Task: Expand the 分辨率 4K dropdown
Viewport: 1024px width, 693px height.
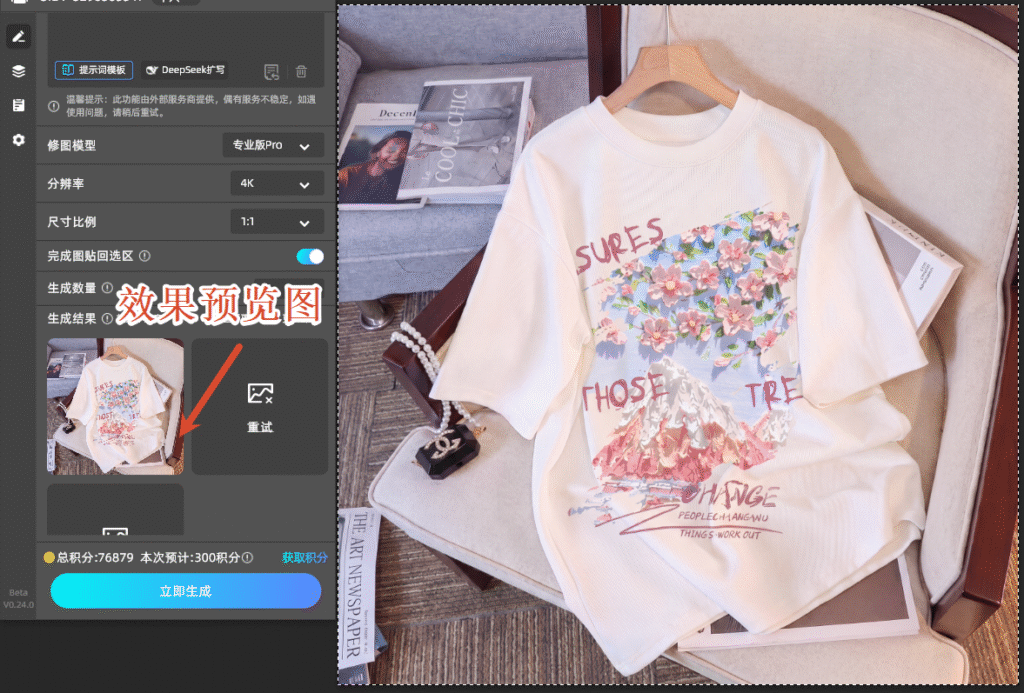Action: [276, 184]
